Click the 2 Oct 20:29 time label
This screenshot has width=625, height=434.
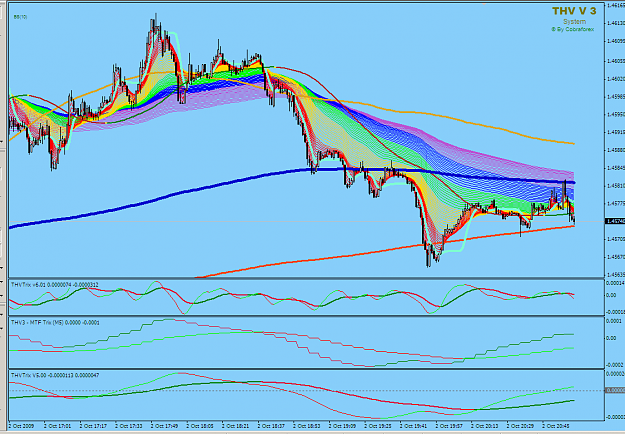click(x=520, y=426)
